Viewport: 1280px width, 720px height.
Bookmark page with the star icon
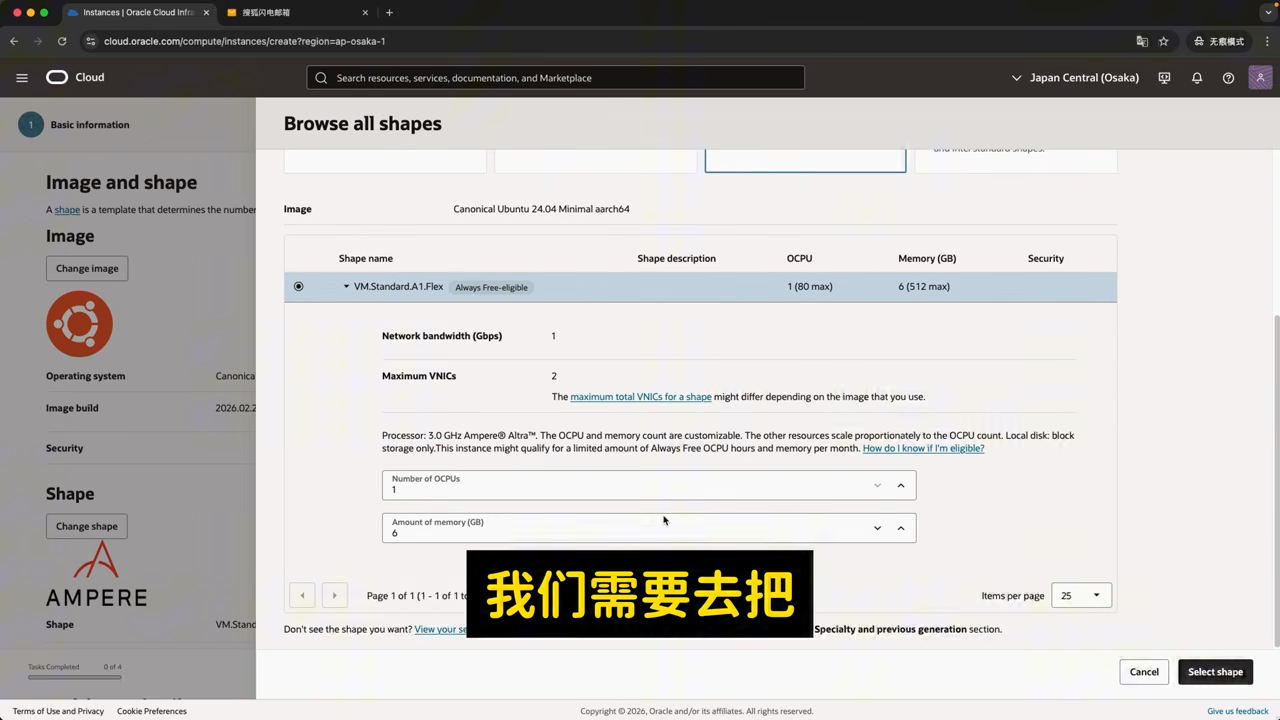click(1163, 41)
